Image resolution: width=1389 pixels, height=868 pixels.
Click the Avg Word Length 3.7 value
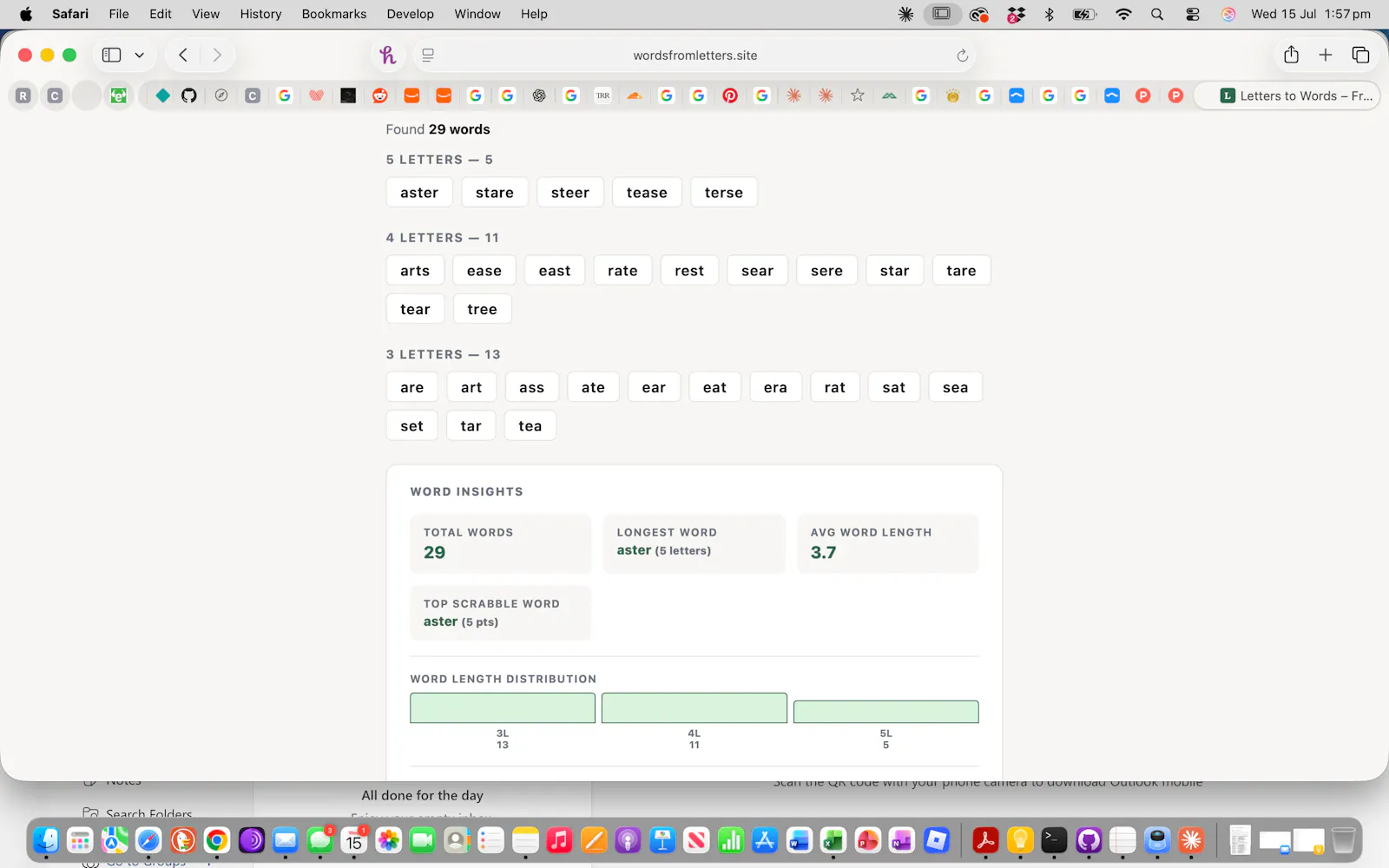(824, 553)
